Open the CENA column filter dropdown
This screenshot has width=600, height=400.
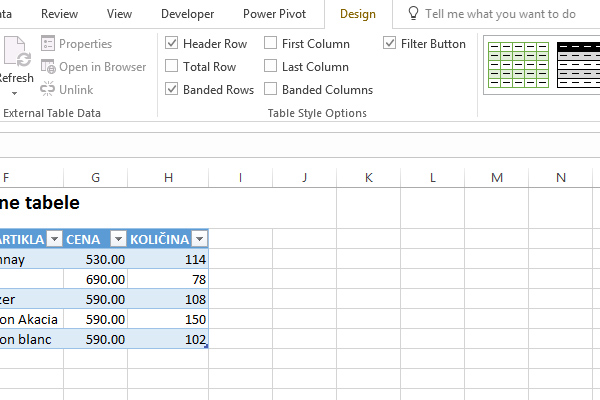[118, 239]
